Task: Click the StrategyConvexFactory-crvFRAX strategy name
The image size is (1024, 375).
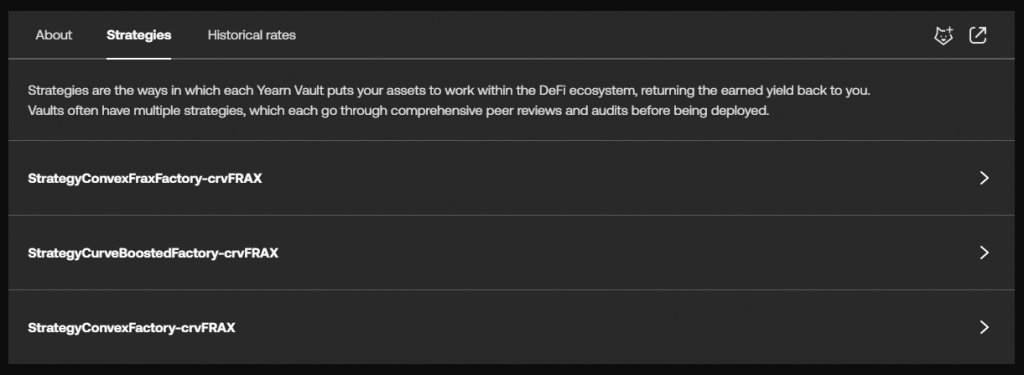Action: click(131, 327)
